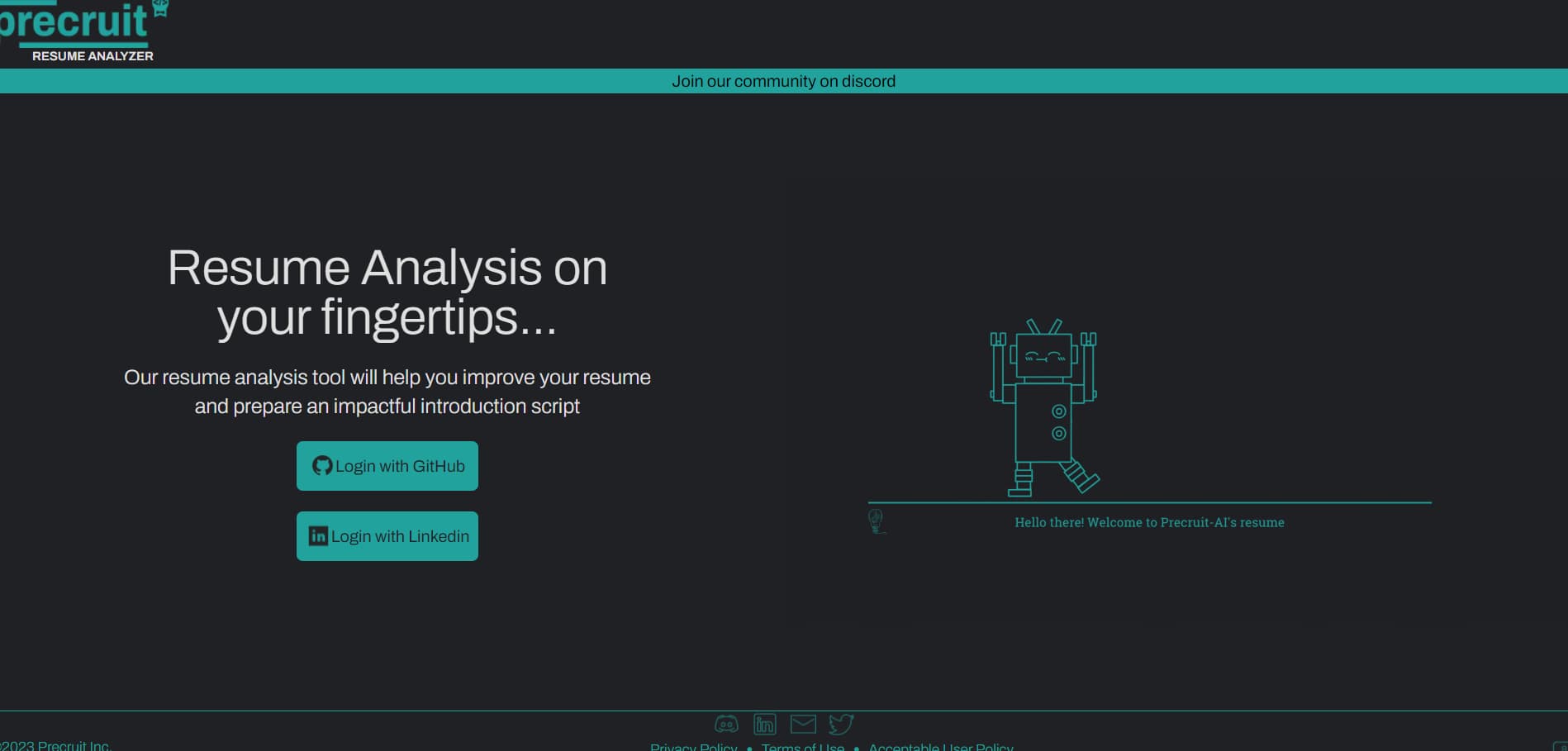Click the RESUME ANALYZER subtitle text

pos(93,56)
